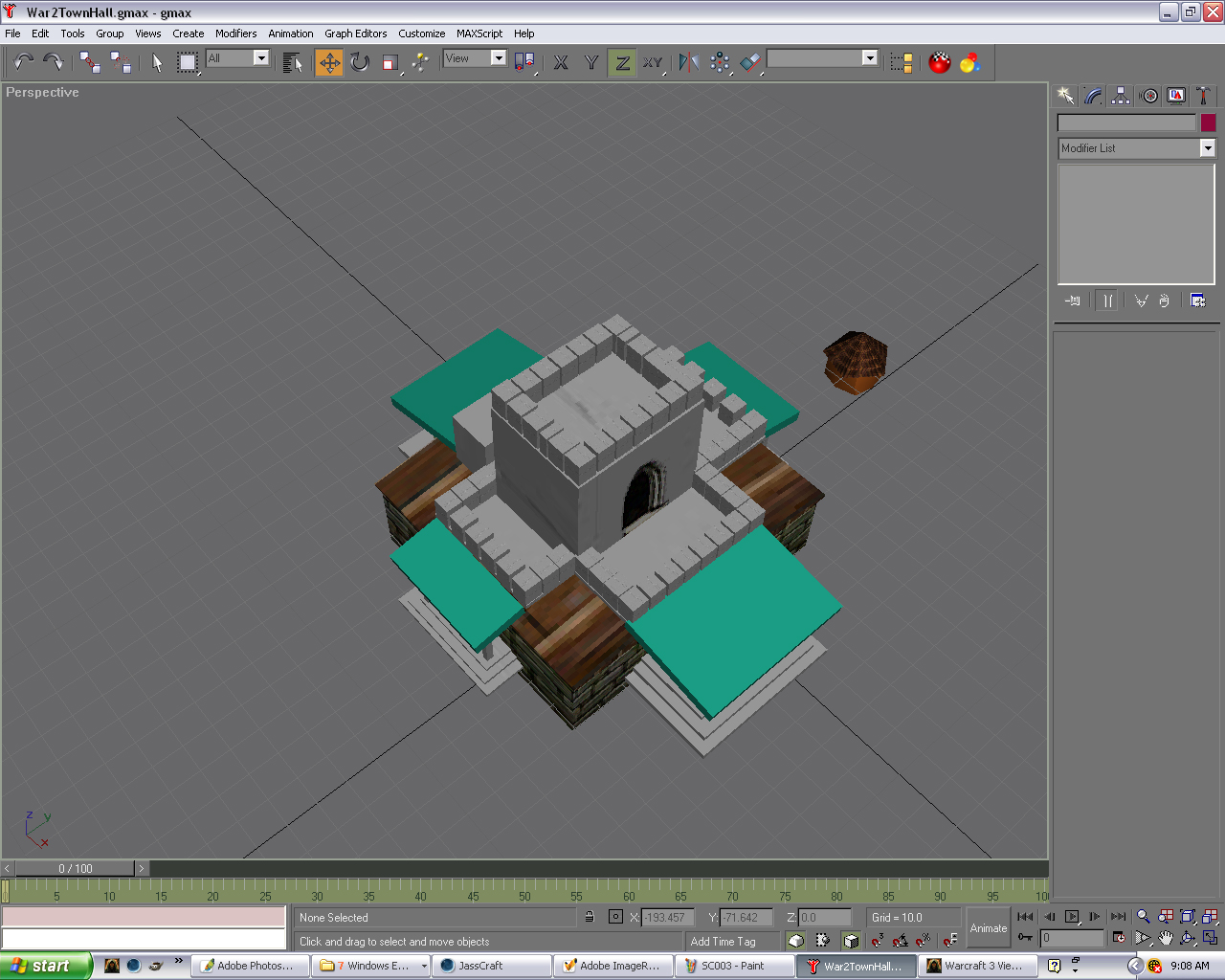Open the Material Editor red sphere icon
Image resolution: width=1225 pixels, height=980 pixels.
940,62
